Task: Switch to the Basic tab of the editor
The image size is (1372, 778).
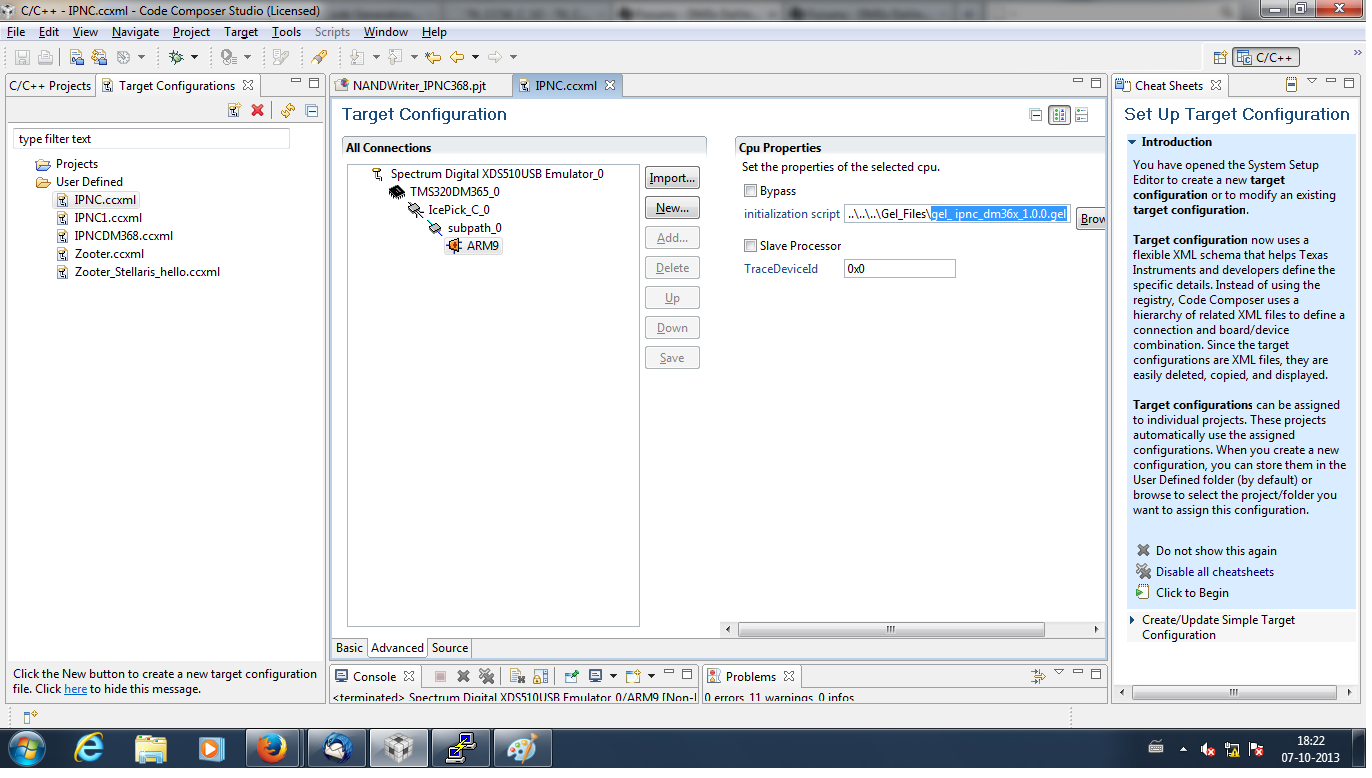Action: pyautogui.click(x=350, y=648)
